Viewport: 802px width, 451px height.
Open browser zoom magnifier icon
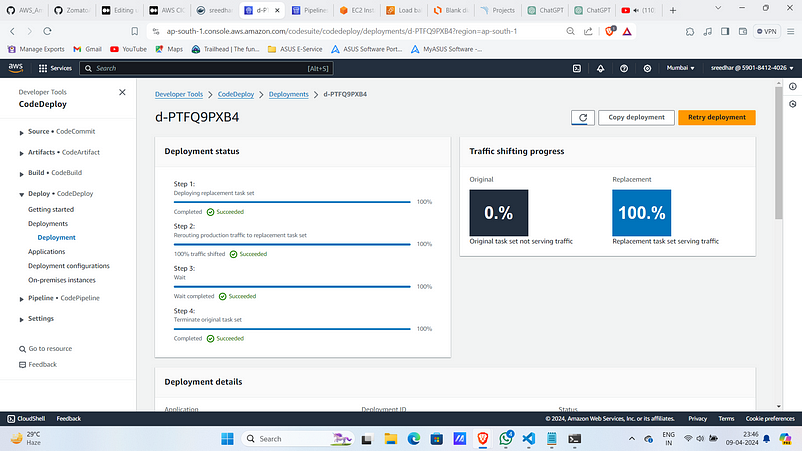click(x=570, y=31)
